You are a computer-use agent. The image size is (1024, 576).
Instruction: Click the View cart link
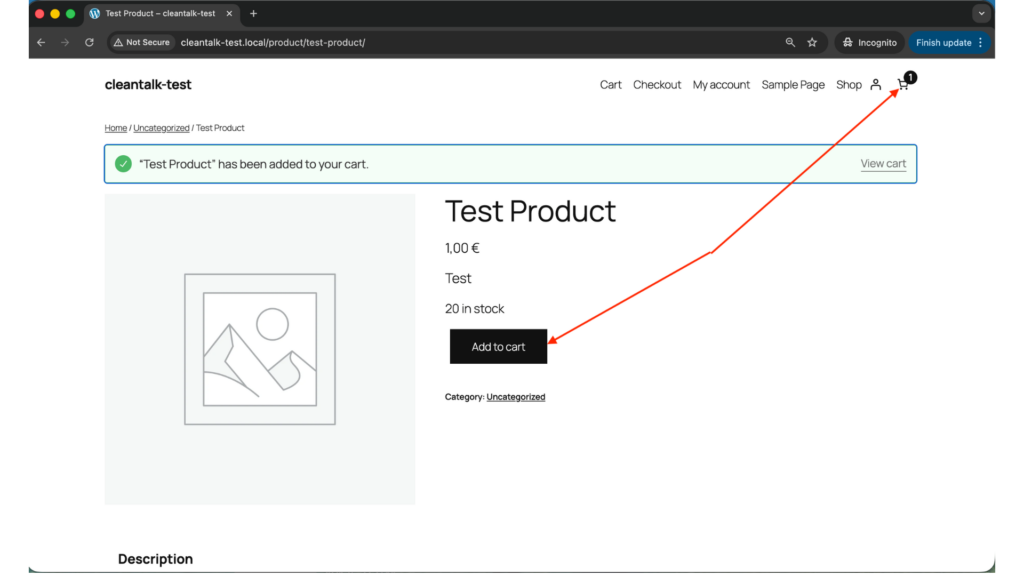point(883,163)
